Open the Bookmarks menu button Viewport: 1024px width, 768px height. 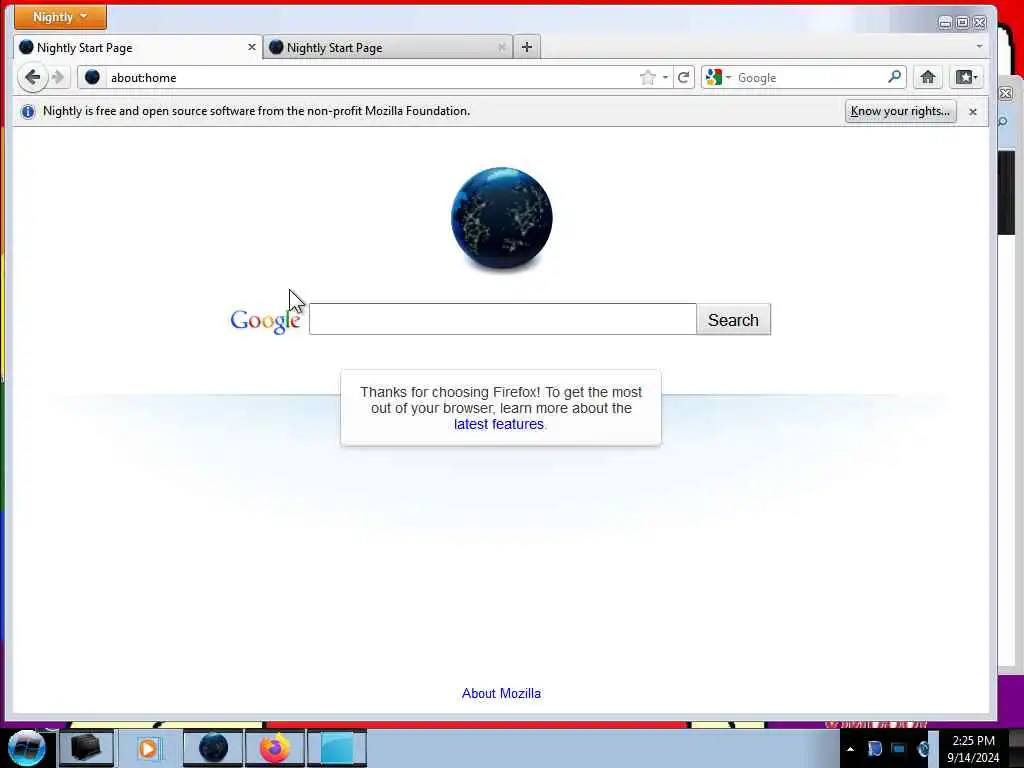click(x=966, y=77)
